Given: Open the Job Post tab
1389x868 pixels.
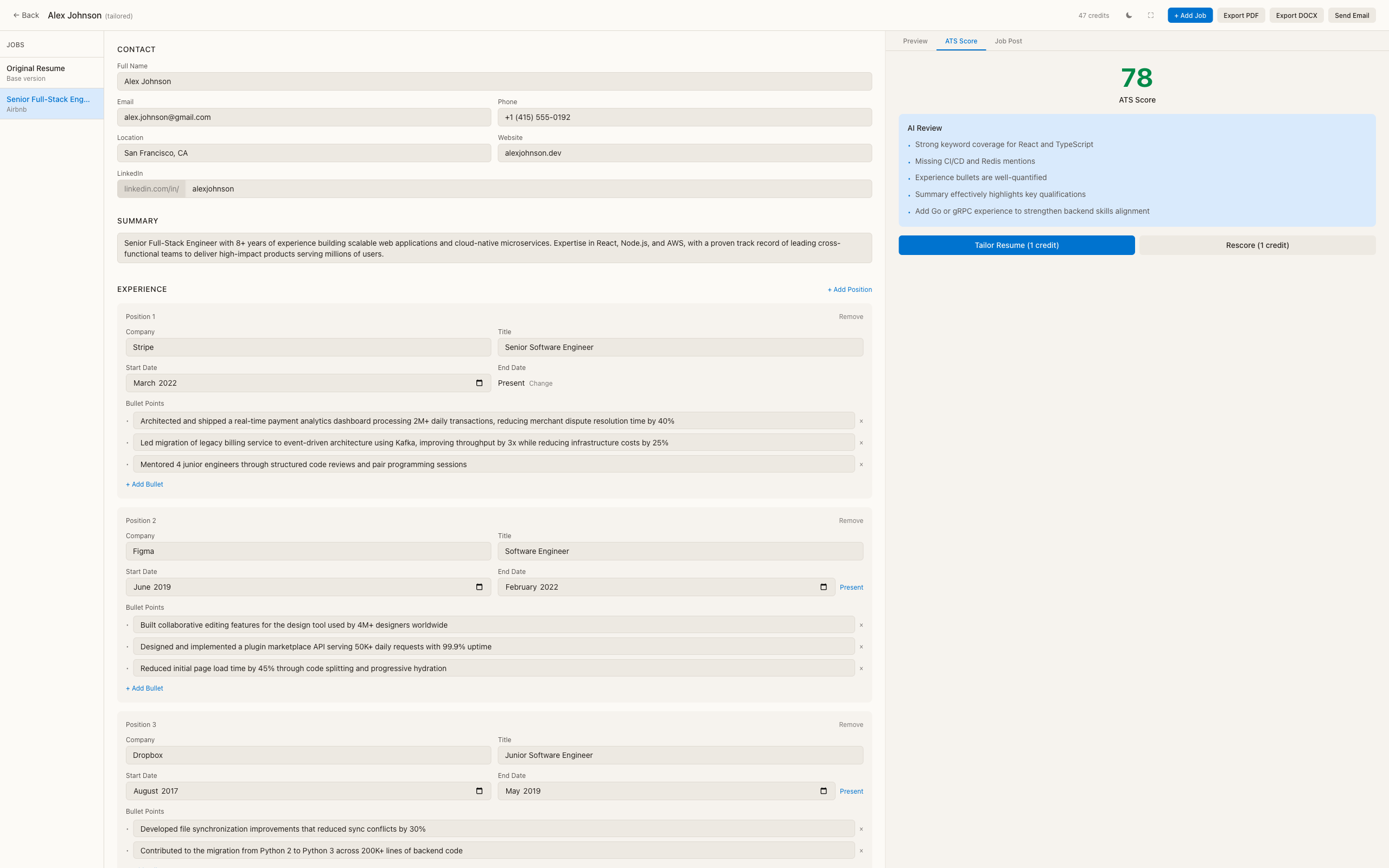Looking at the screenshot, I should (1008, 41).
